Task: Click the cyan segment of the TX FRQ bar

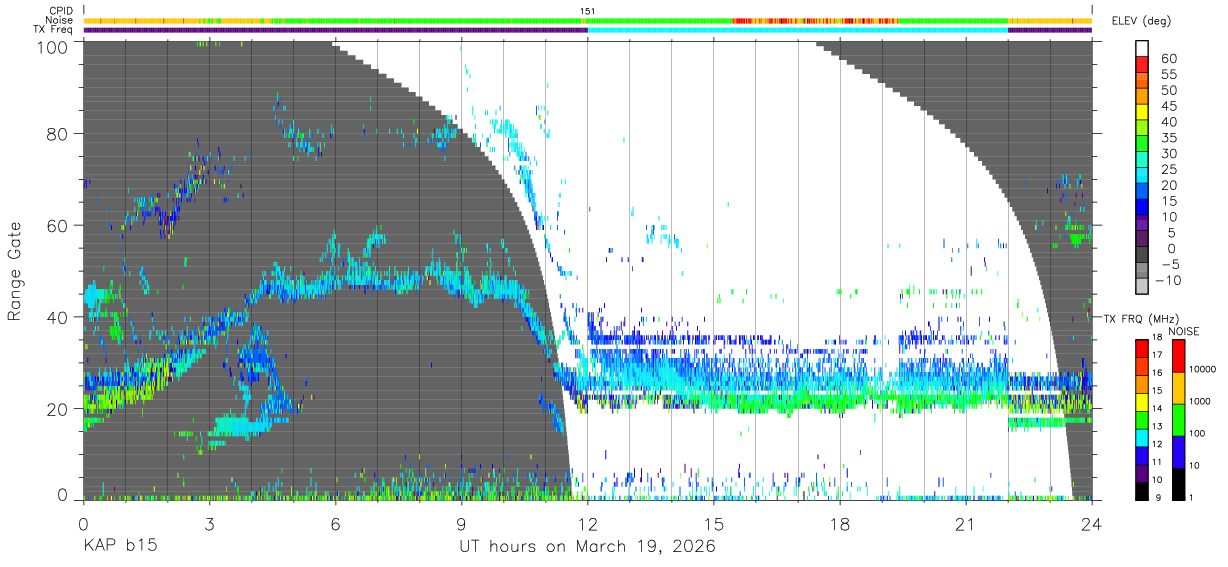Action: [1143, 437]
